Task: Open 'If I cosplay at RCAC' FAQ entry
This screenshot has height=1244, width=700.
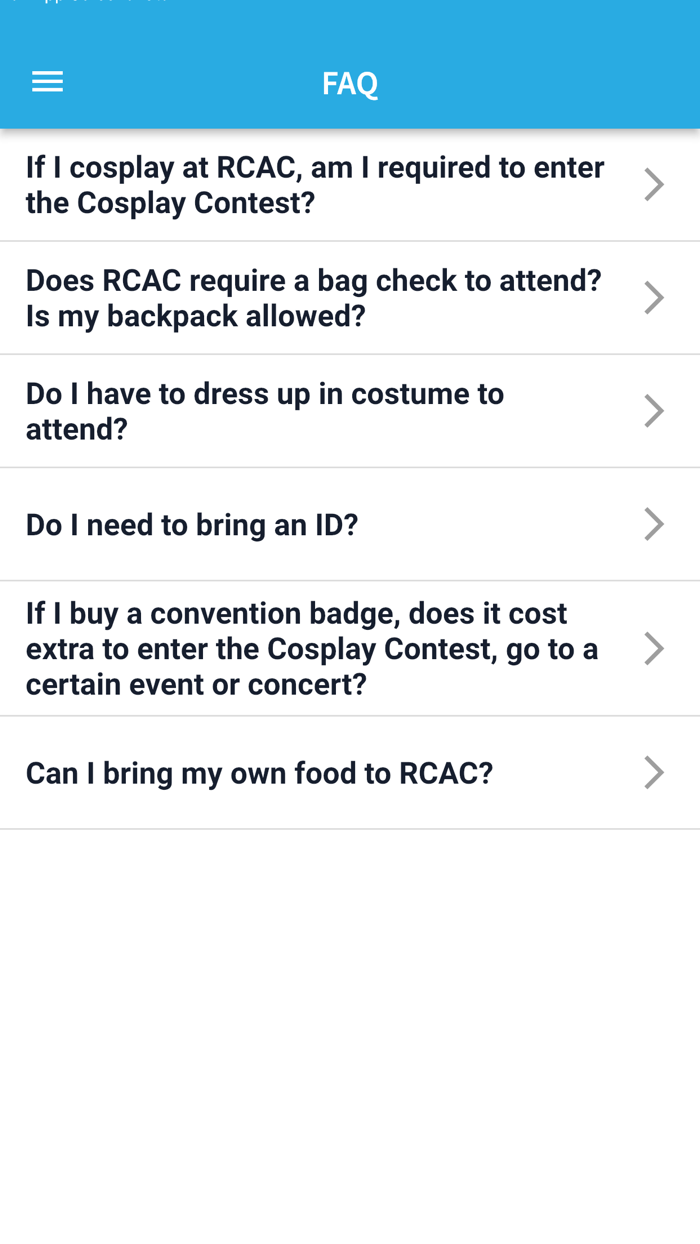Action: click(x=315, y=184)
